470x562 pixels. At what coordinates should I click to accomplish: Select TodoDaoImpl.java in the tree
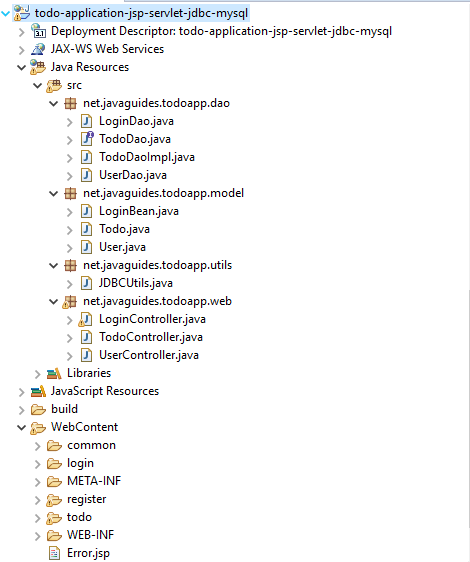pos(147,157)
